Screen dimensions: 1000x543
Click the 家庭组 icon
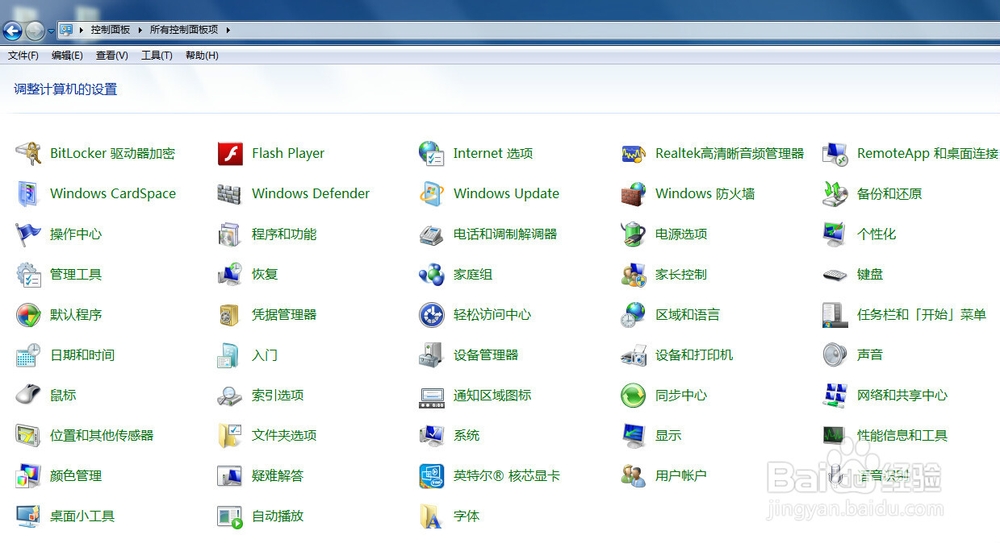pos(432,274)
